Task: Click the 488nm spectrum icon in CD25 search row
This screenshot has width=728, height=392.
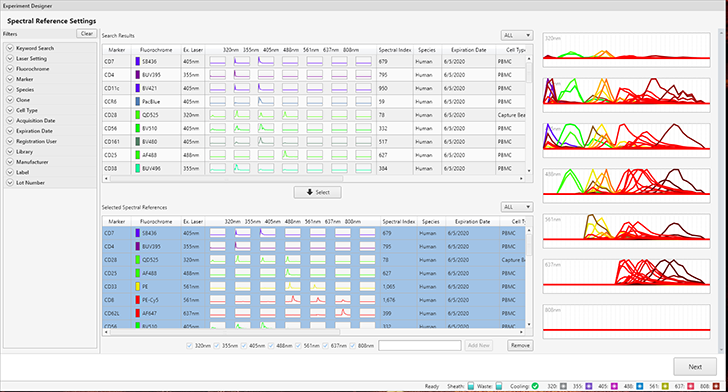Action: (x=290, y=155)
